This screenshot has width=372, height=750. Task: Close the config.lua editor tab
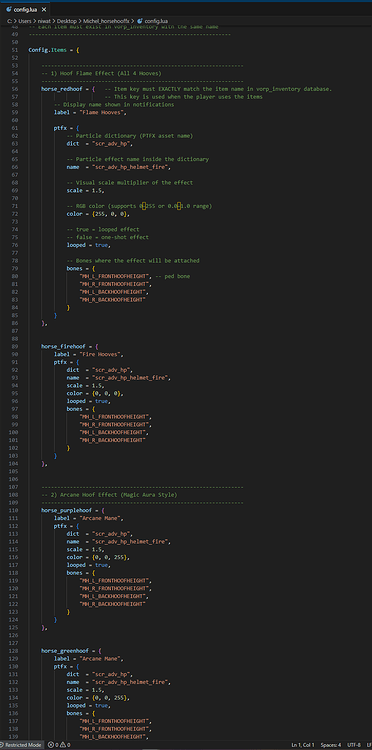coord(43,9)
